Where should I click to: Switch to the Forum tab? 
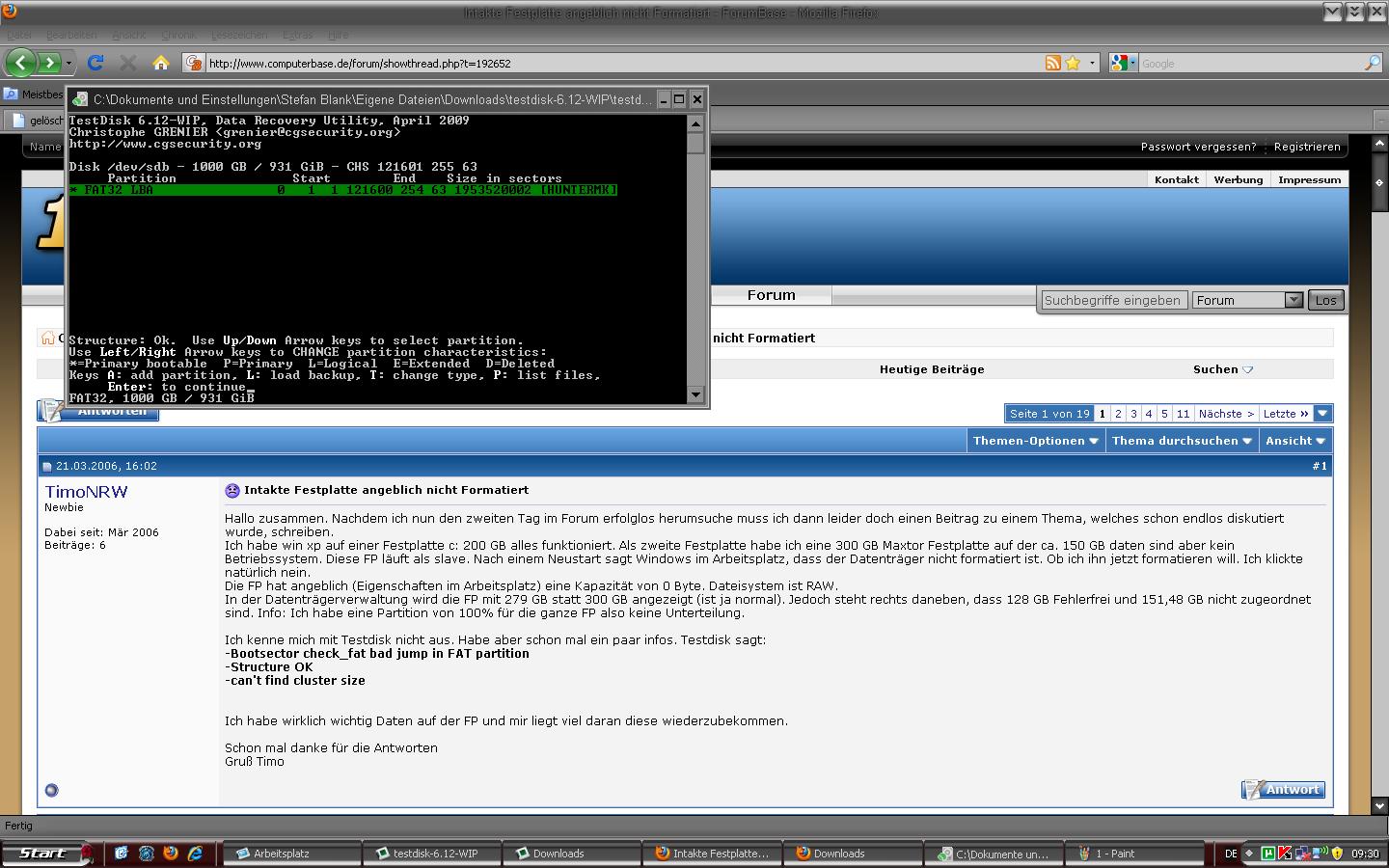pyautogui.click(x=771, y=295)
